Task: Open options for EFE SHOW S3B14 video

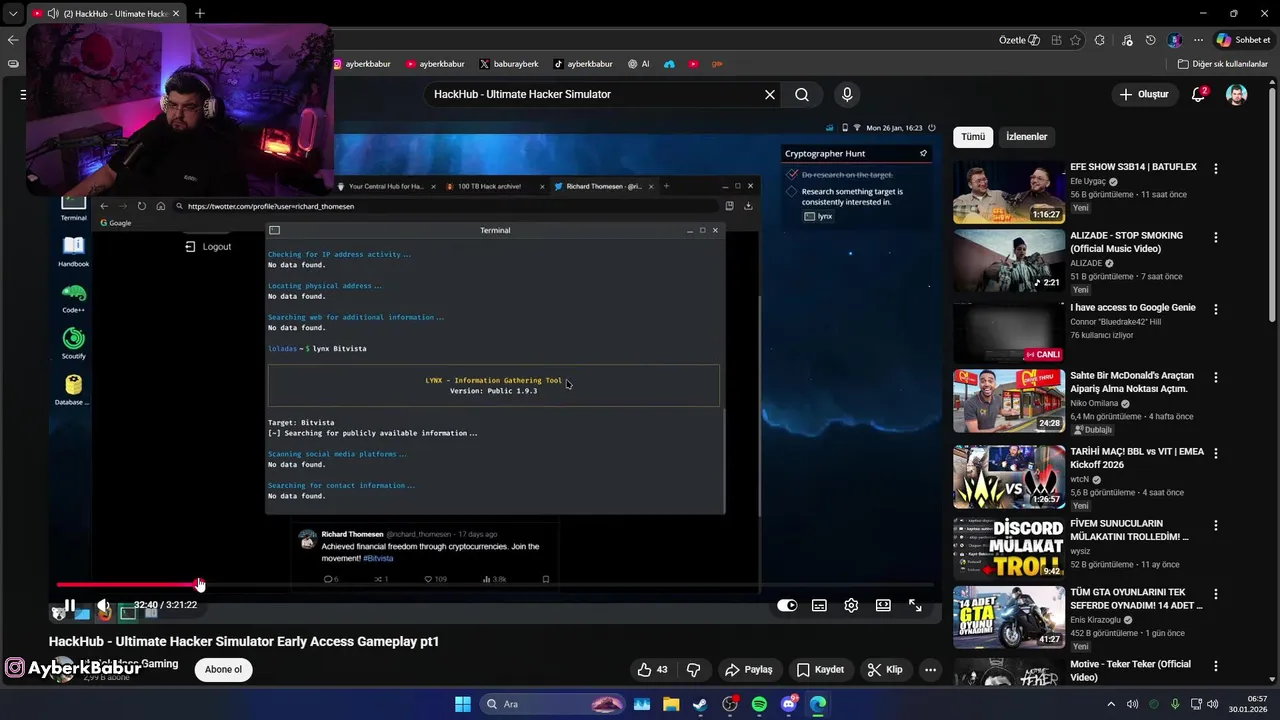Action: (x=1216, y=169)
